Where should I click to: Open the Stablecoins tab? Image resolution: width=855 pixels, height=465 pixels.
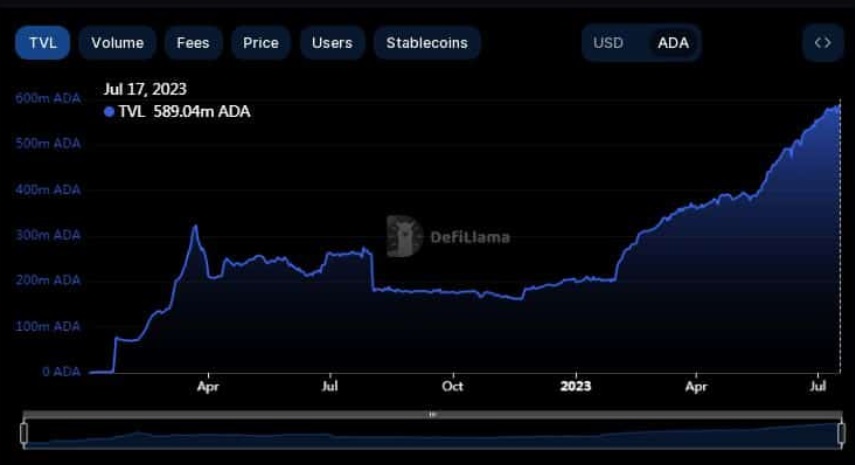pos(427,43)
